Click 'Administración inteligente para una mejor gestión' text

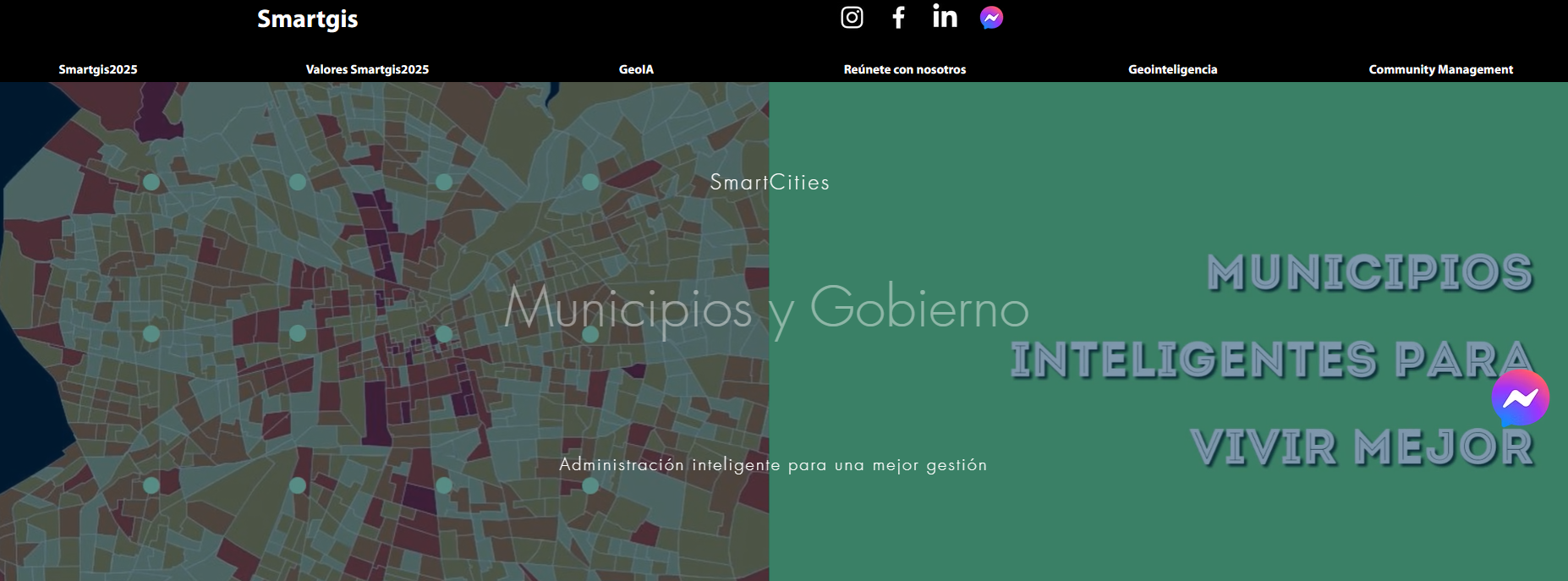(773, 464)
